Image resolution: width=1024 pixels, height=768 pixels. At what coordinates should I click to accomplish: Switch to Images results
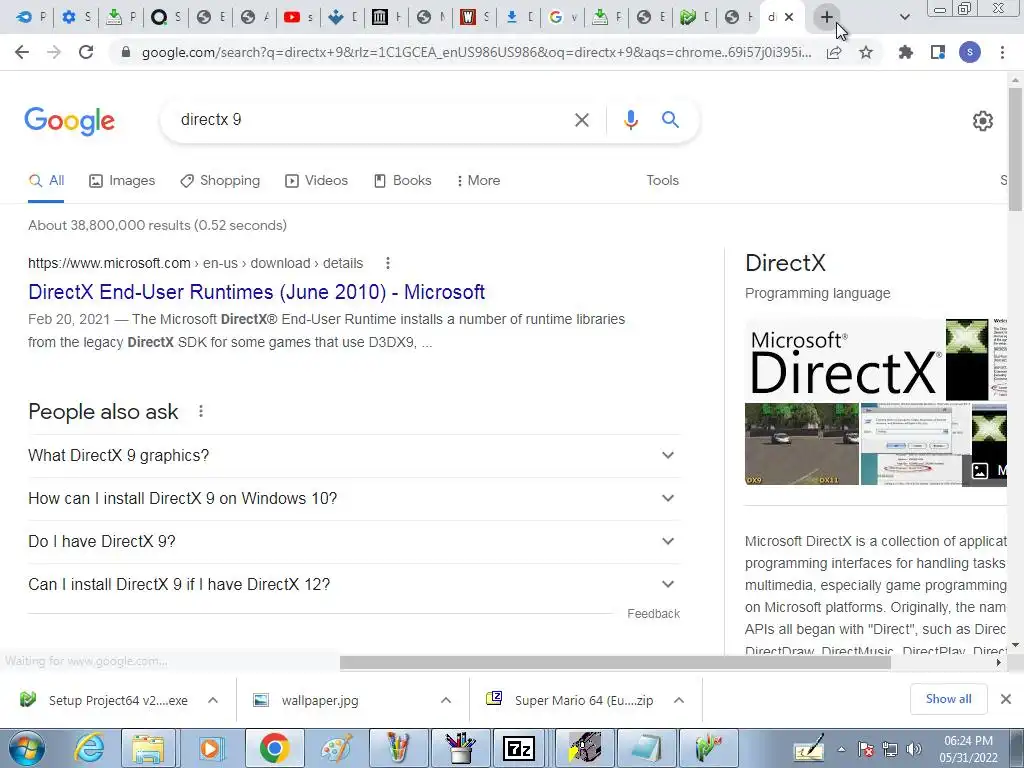coord(122,181)
